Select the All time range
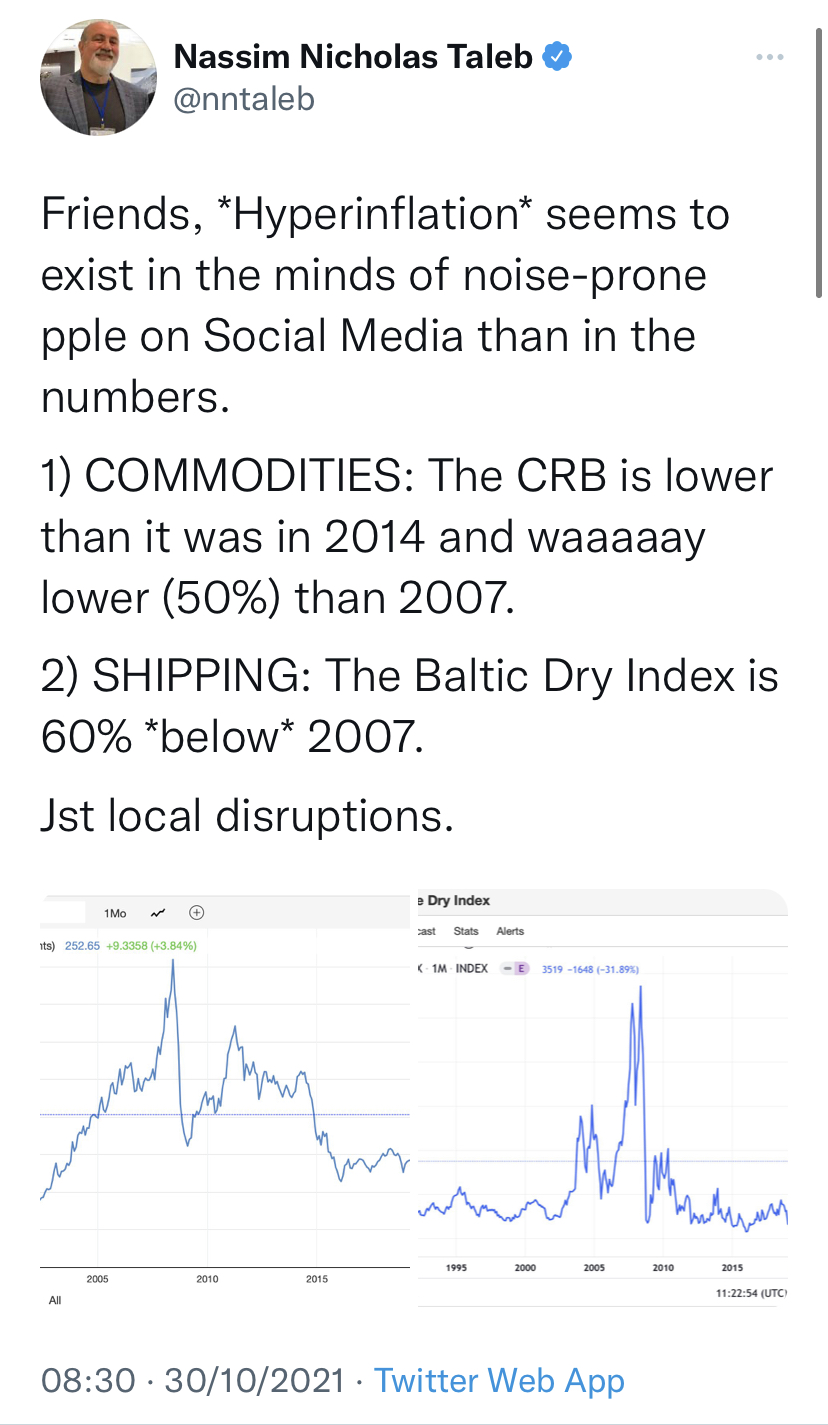The height and width of the screenshot is (1425, 828). click(54, 1300)
